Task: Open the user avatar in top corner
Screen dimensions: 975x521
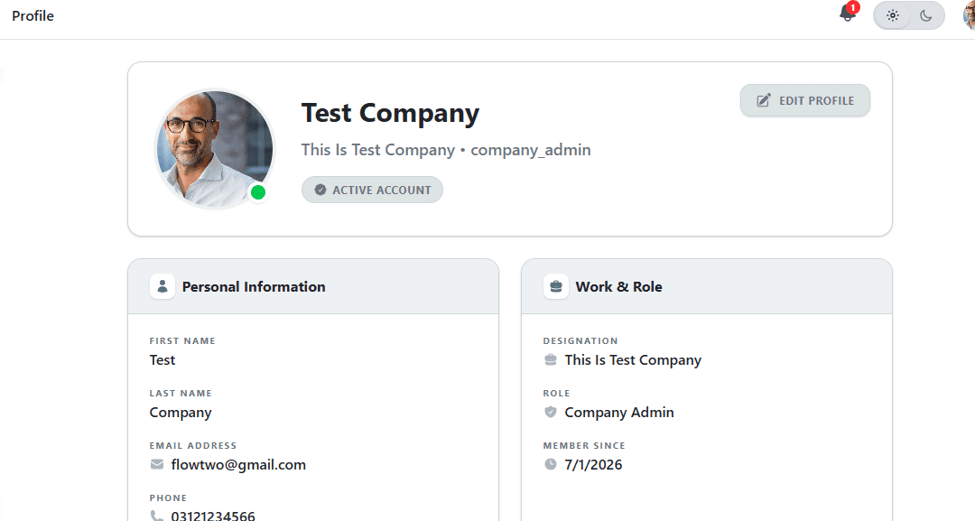Action: point(969,16)
